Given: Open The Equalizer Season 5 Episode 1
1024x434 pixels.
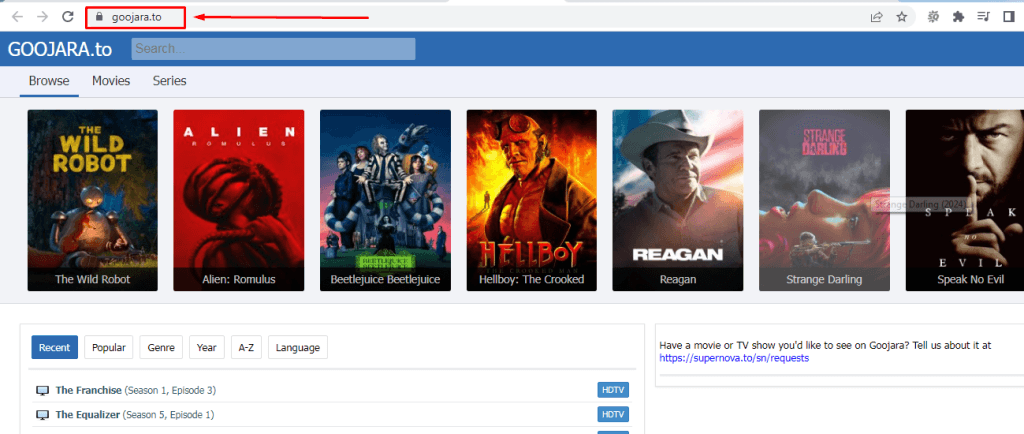Looking at the screenshot, I should (x=135, y=414).
